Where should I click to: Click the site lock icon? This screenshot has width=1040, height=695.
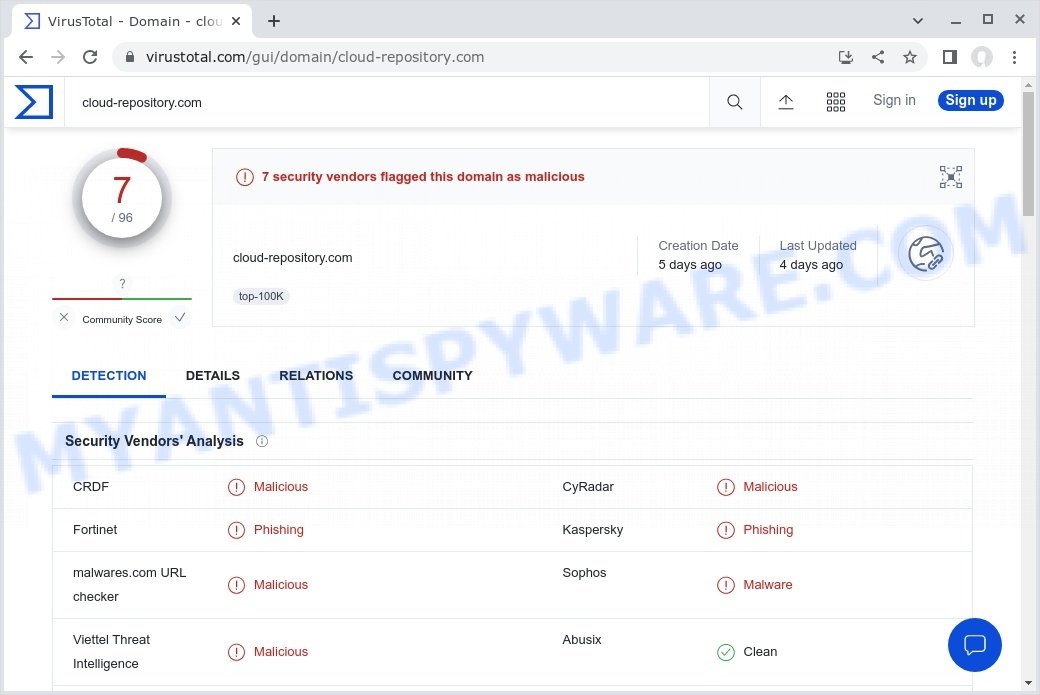[x=130, y=57]
